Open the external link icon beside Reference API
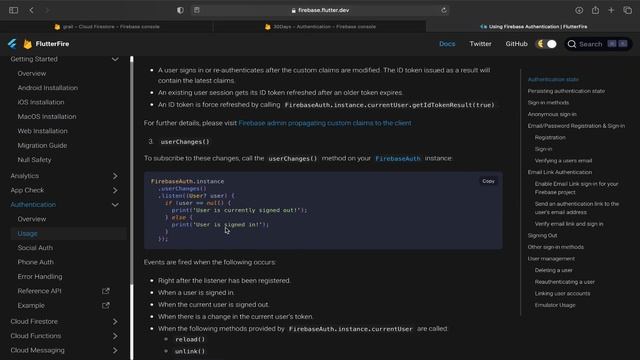 (x=106, y=291)
